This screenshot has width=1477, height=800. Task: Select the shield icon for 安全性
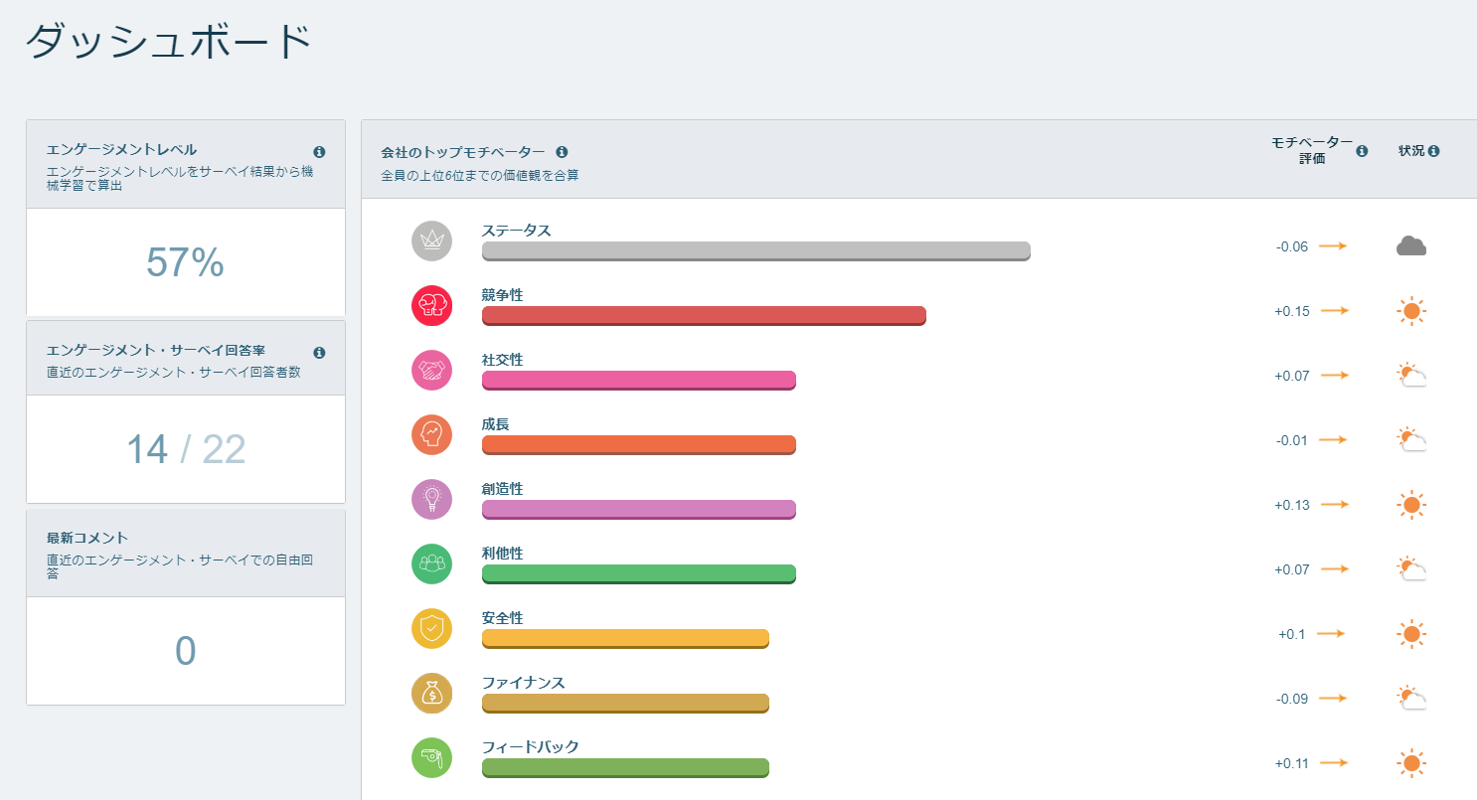432,629
